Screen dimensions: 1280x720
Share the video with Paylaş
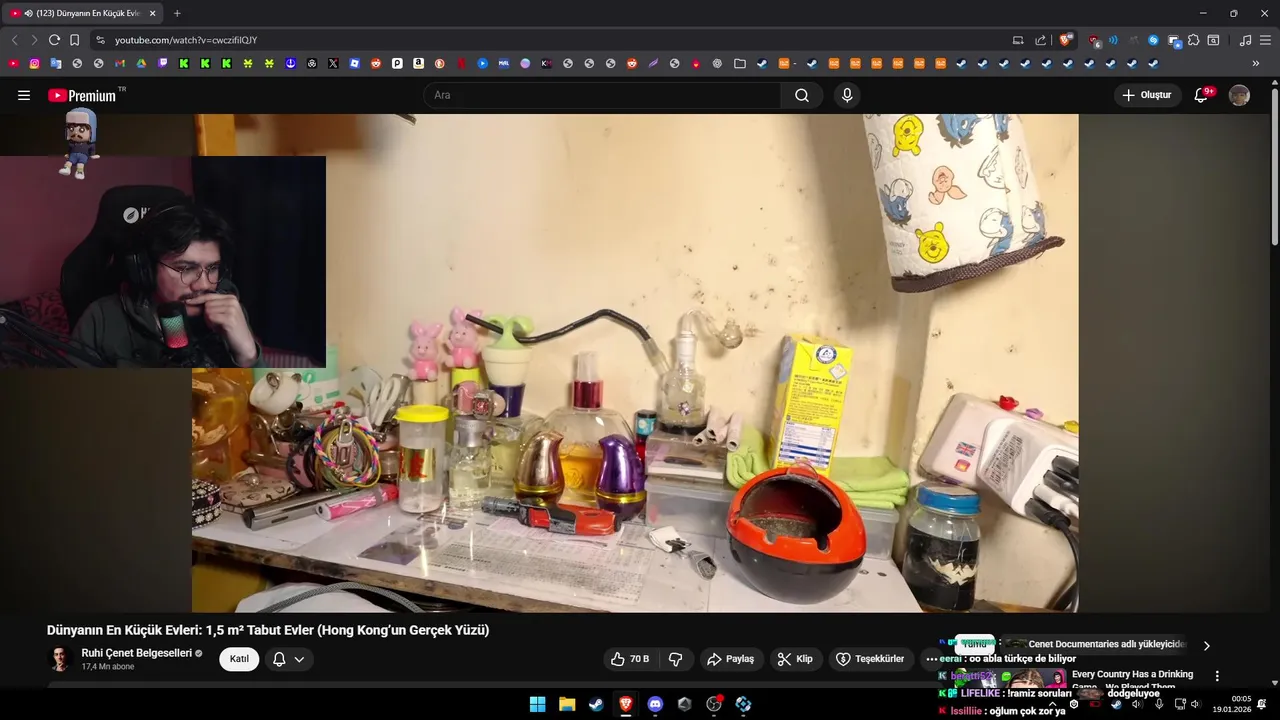tap(730, 659)
